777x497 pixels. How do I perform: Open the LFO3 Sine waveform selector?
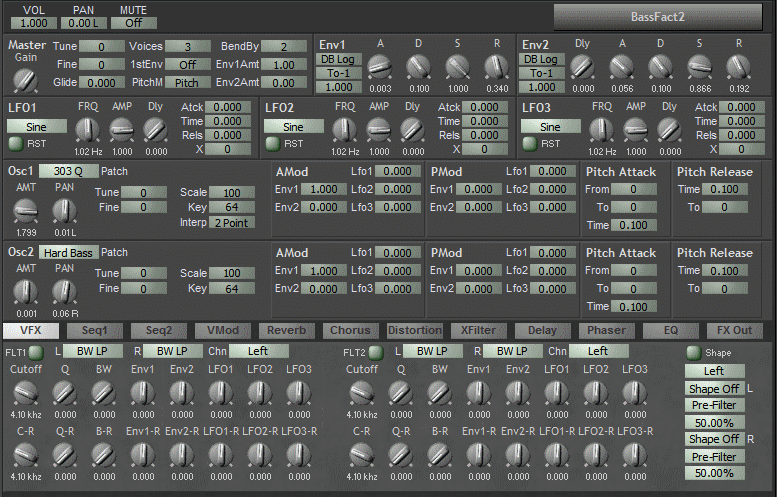[x=551, y=126]
